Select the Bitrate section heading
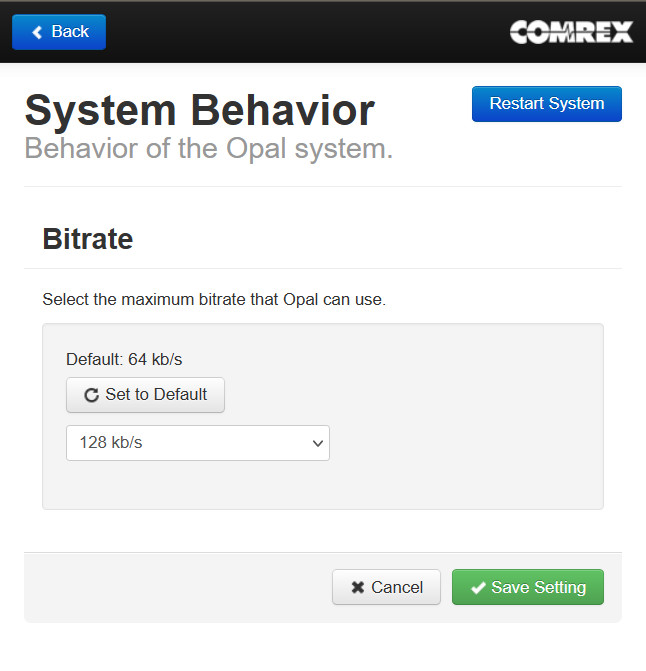Screen dimensions: 646x671 tap(88, 239)
